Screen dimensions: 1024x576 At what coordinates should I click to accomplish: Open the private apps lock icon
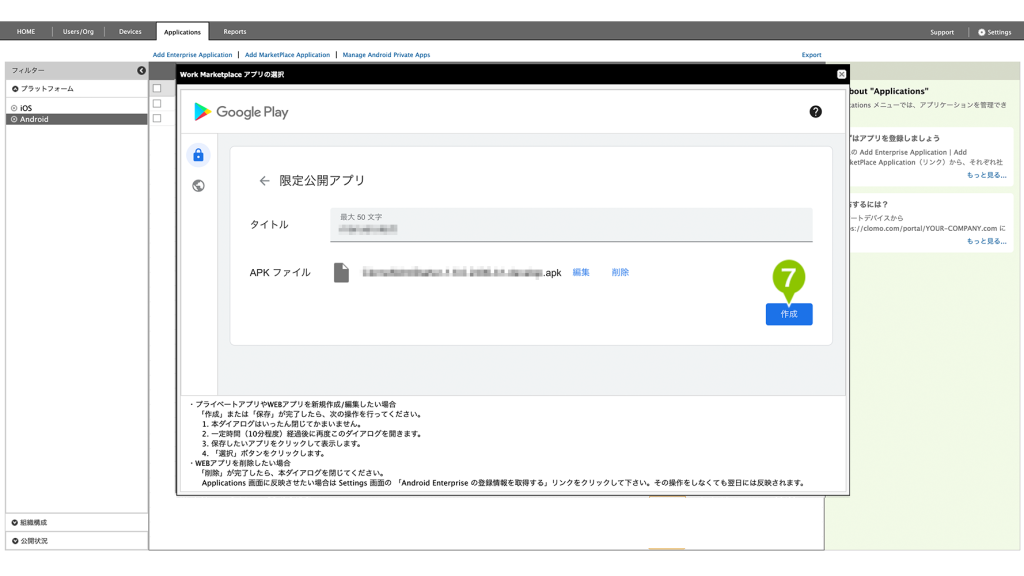[x=199, y=155]
